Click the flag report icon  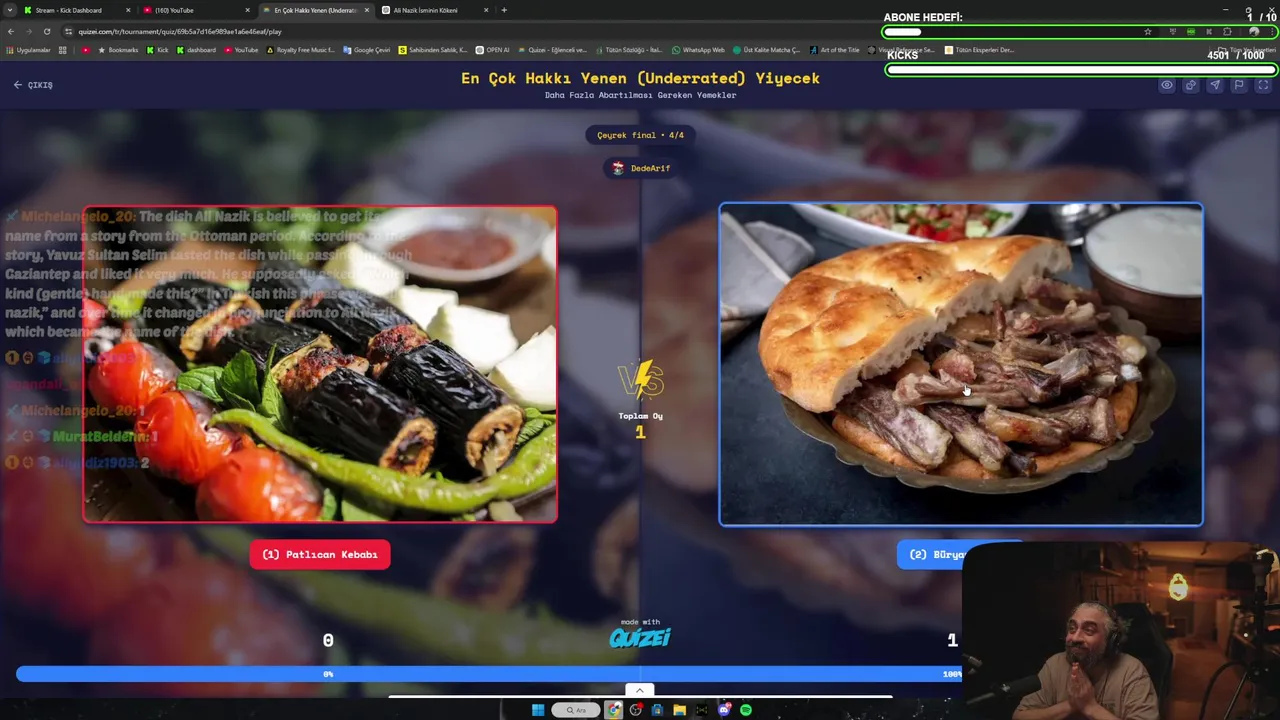[1238, 85]
